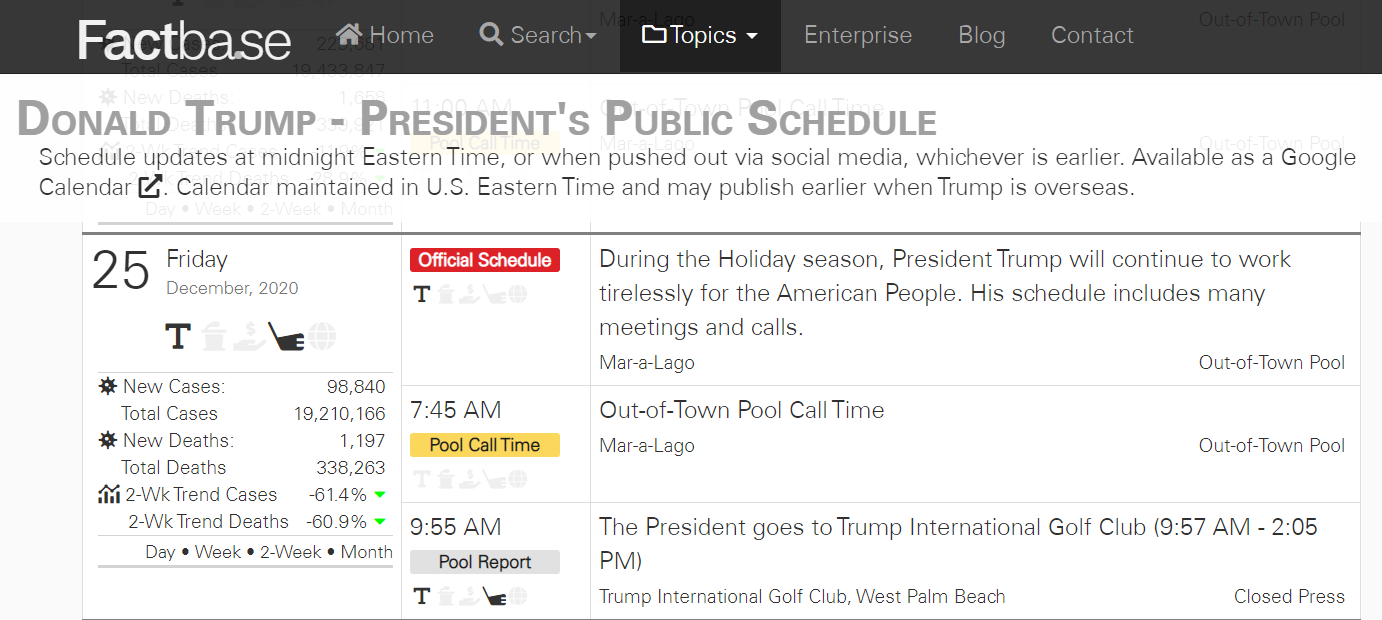Image resolution: width=1382 pixels, height=620 pixels.
Task: Go to the Blog page
Action: click(981, 36)
